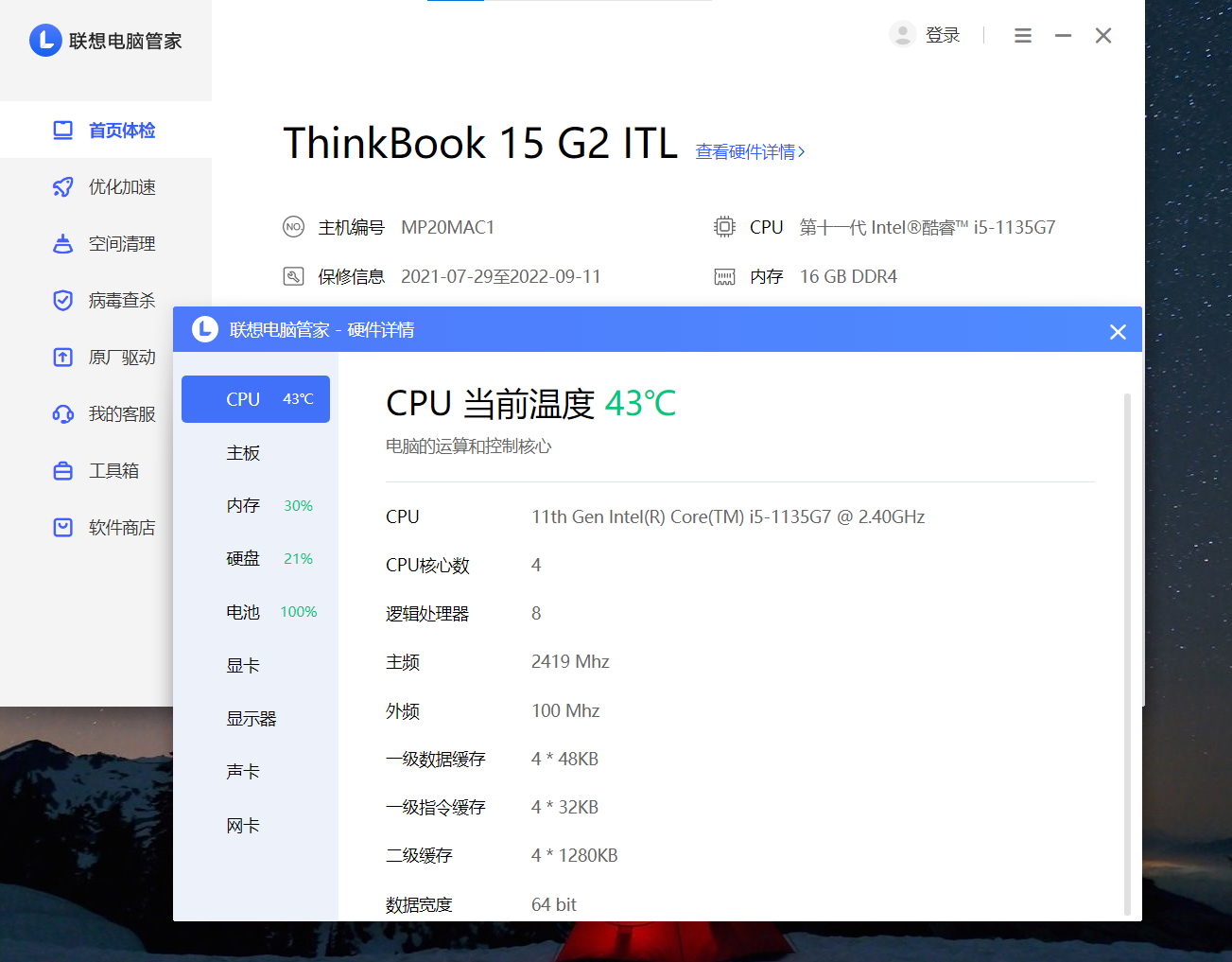
Task: Click the warranty date 2021-07-29至2022-09-11
Action: [x=501, y=276]
